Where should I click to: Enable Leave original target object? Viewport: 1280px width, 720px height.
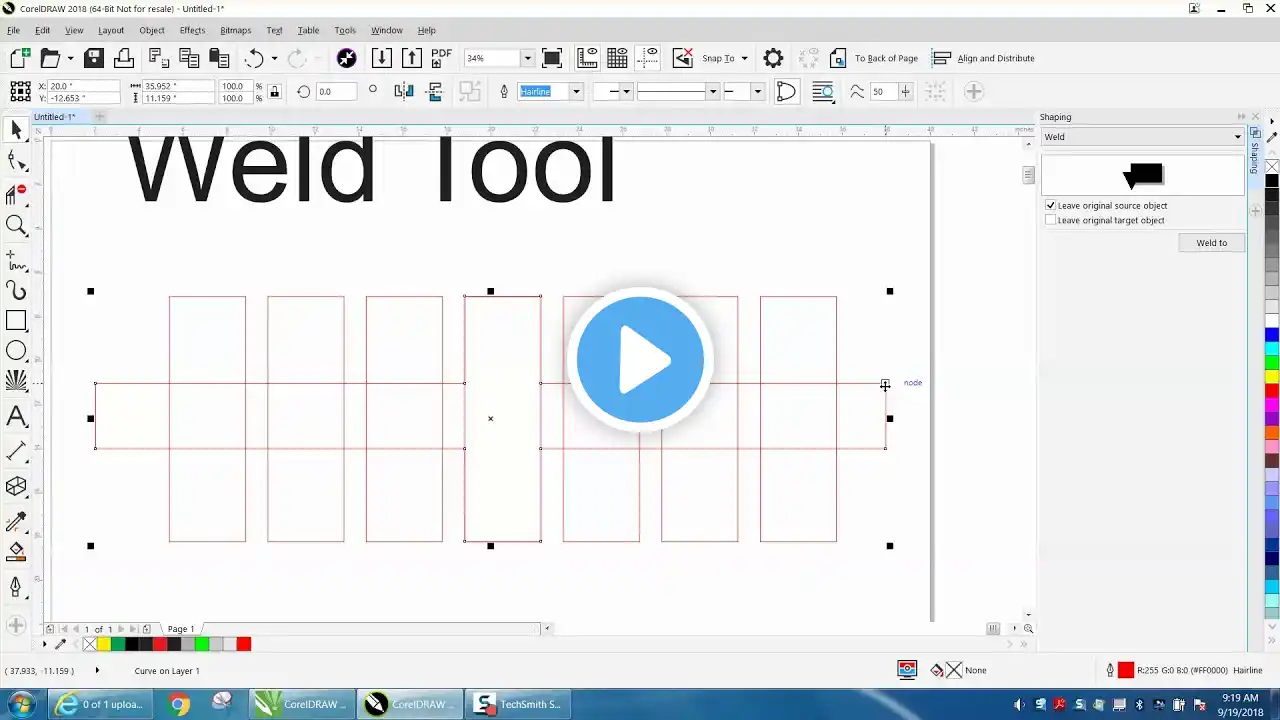[1051, 220]
